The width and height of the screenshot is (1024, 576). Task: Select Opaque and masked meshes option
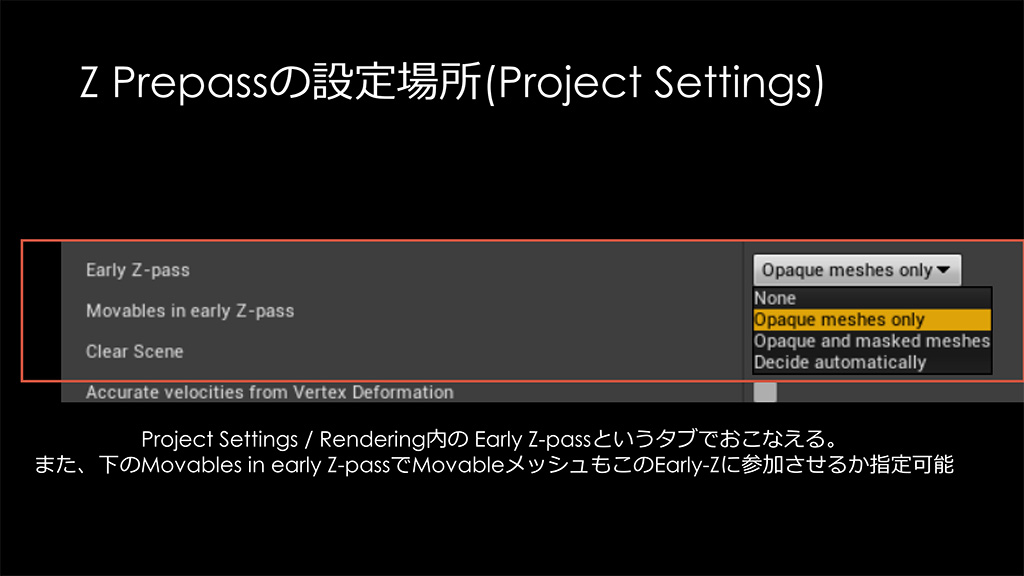pos(871,341)
